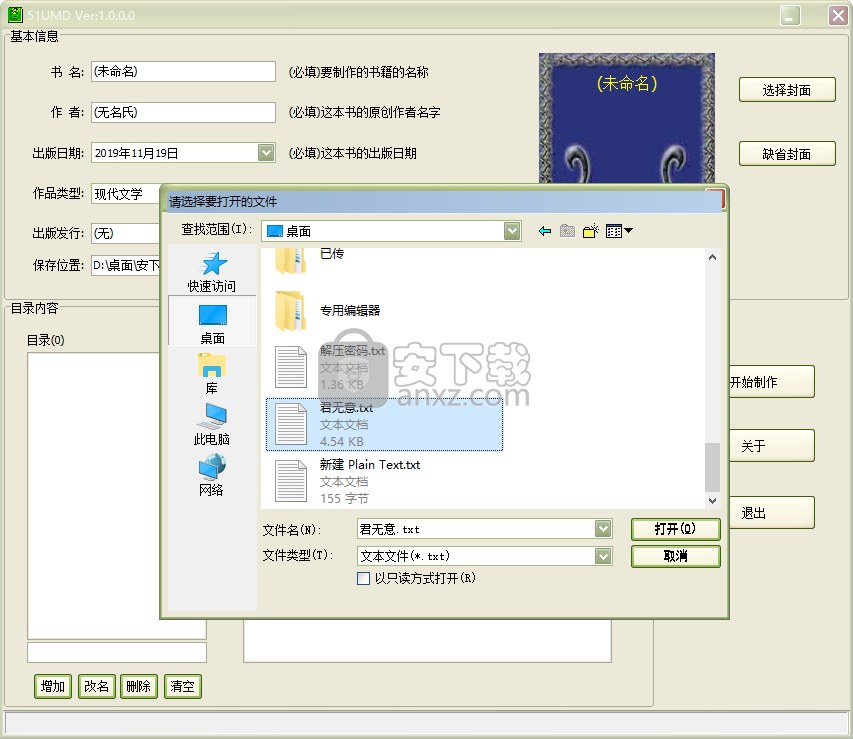Open the 文件类型 filter dropdown
Image resolution: width=853 pixels, height=739 pixels.
pos(602,556)
